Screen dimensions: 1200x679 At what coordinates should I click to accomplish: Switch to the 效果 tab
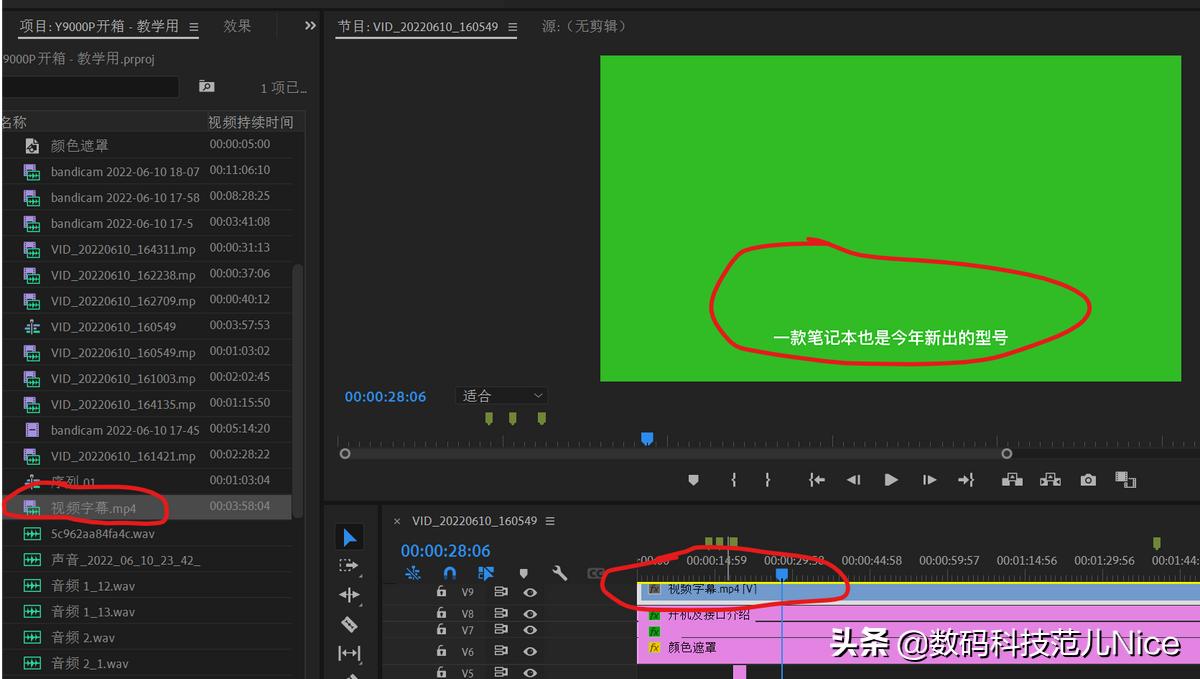[237, 26]
